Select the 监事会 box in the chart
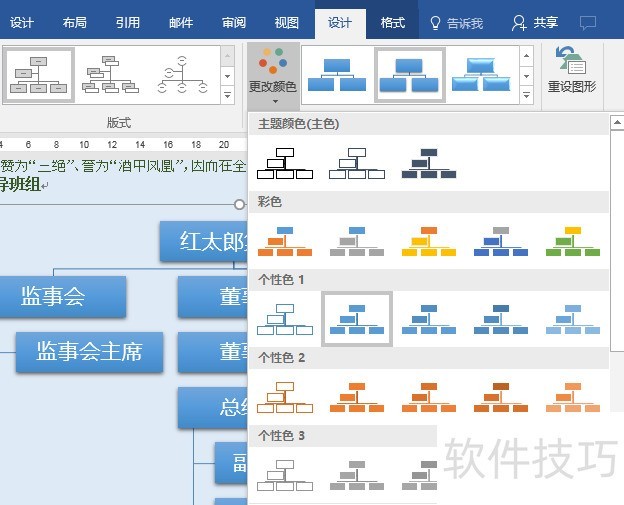624x505 pixels. pyautogui.click(x=63, y=296)
